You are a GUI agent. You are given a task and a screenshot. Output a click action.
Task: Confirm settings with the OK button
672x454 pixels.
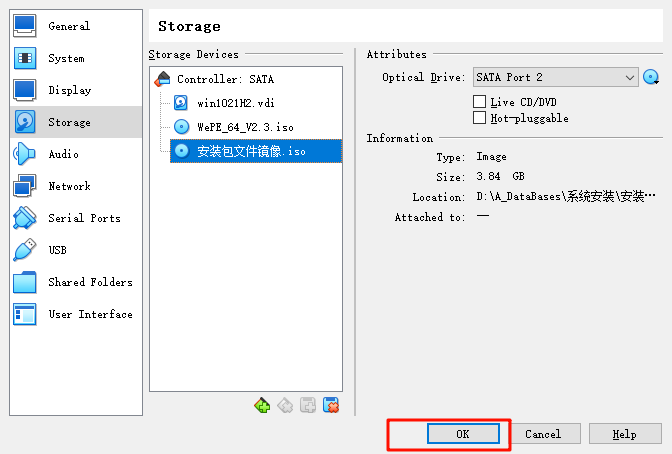[x=463, y=434]
